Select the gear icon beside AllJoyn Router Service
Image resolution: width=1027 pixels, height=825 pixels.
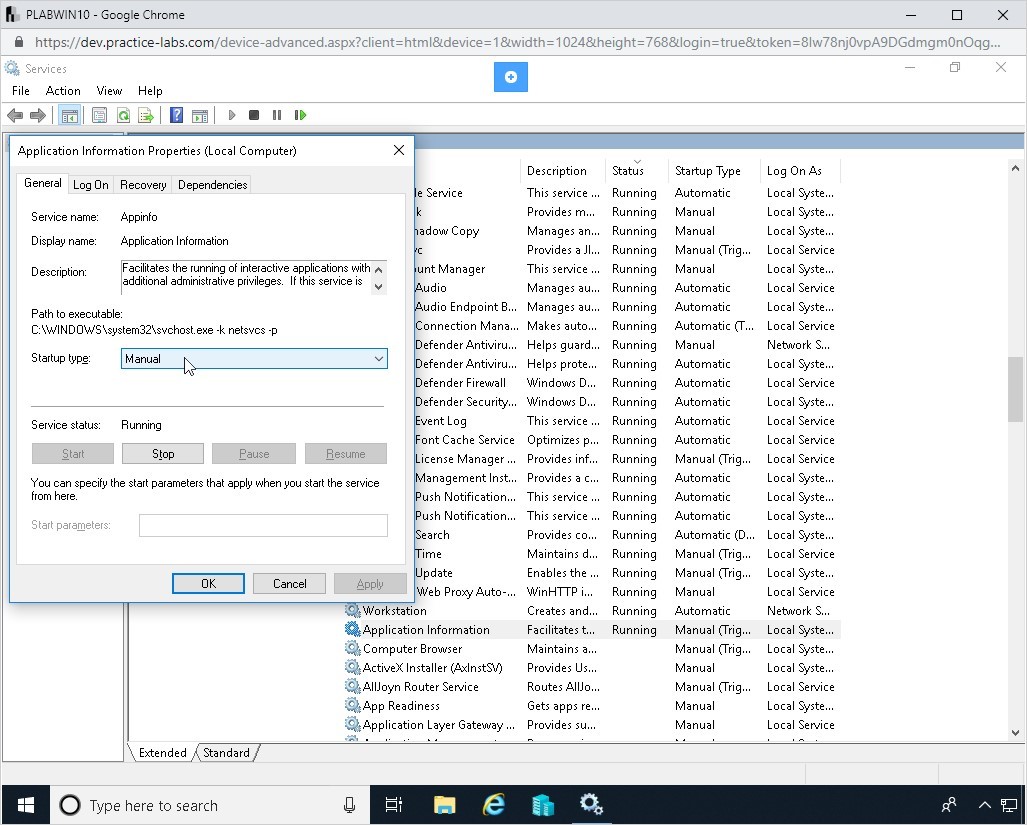pos(352,687)
